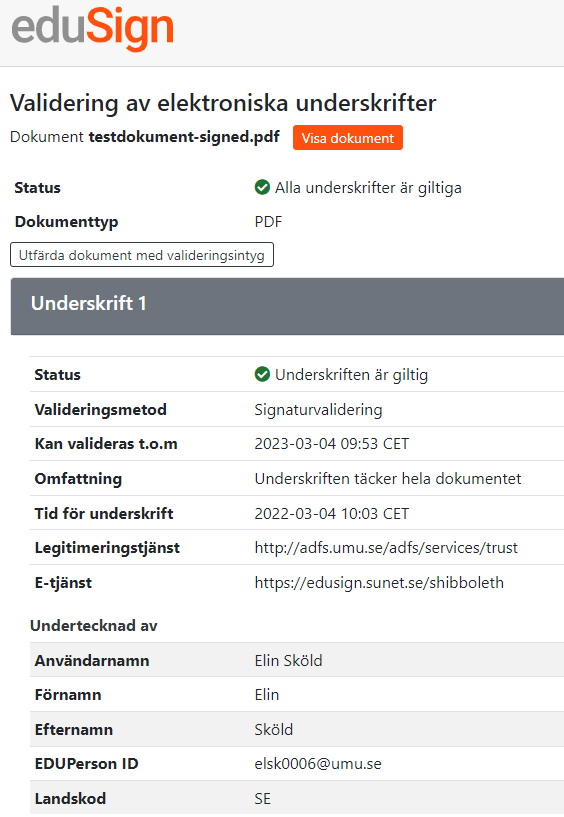Screen dimensions: 564x817
Task: Click the Förnamn label
Action: click(x=68, y=695)
